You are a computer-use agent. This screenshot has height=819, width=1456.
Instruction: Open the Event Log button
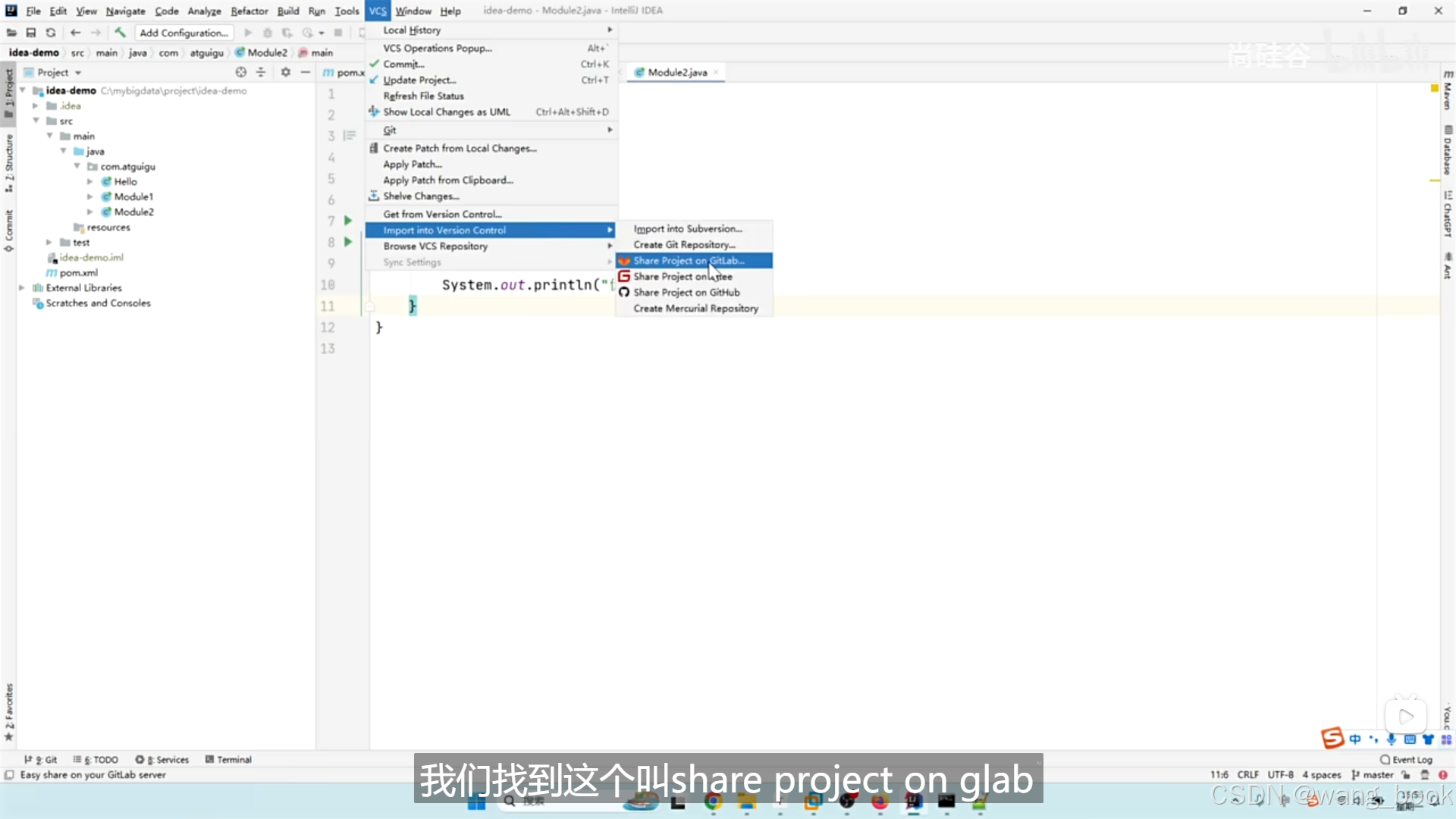coord(1406,759)
